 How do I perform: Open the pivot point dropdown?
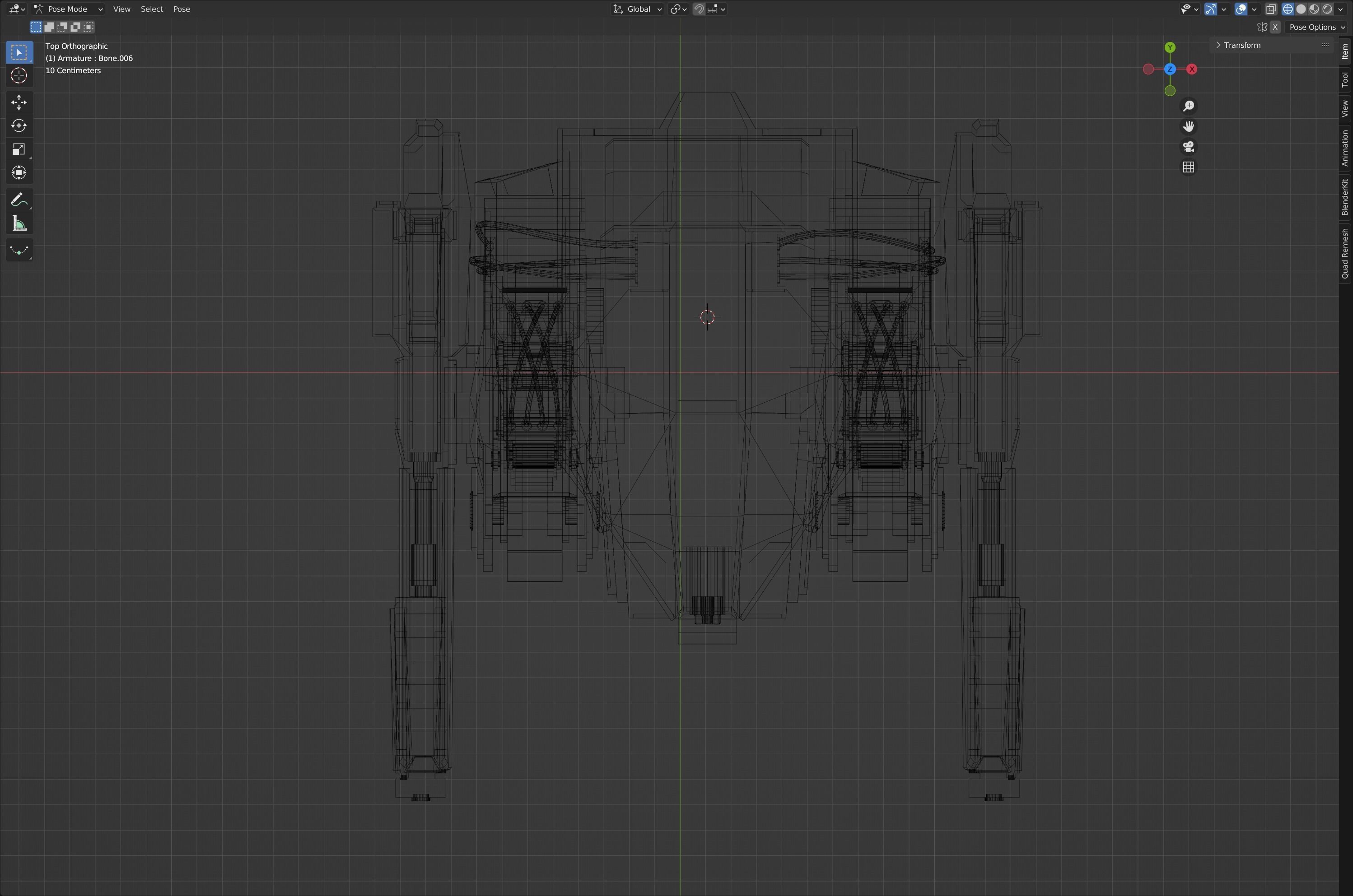678,9
